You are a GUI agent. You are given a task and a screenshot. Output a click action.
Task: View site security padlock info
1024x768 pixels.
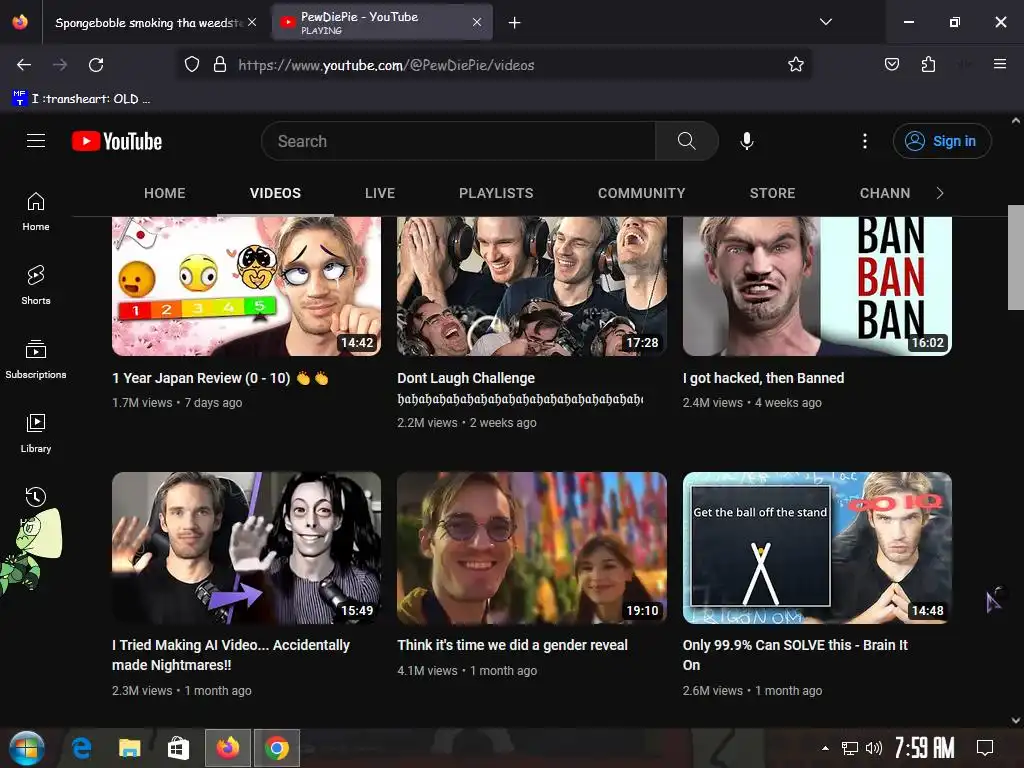(220, 65)
